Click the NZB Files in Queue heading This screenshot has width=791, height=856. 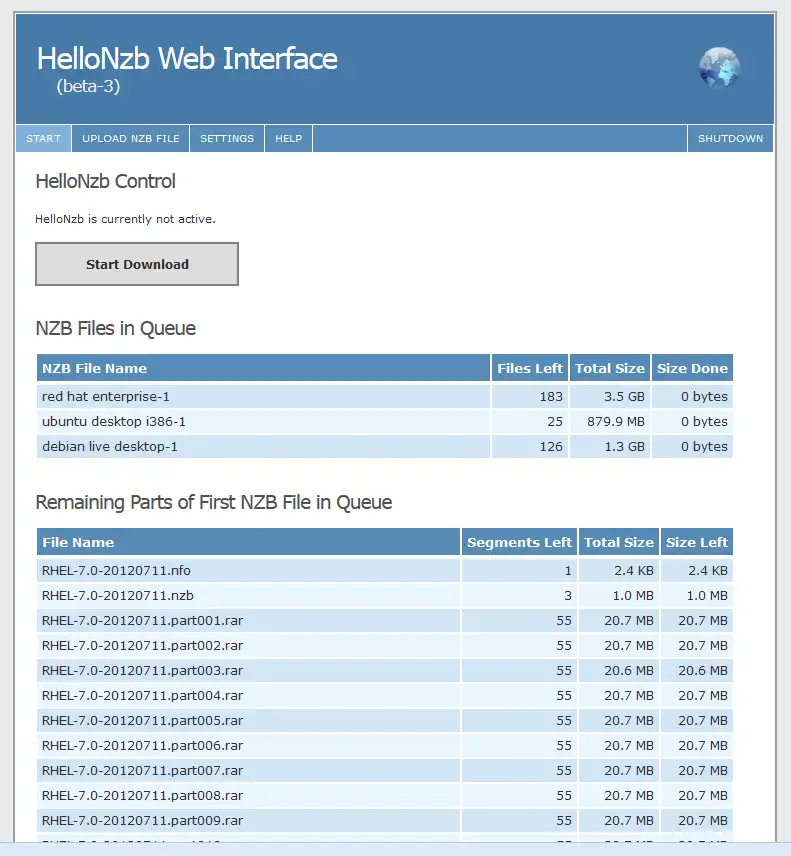point(116,328)
